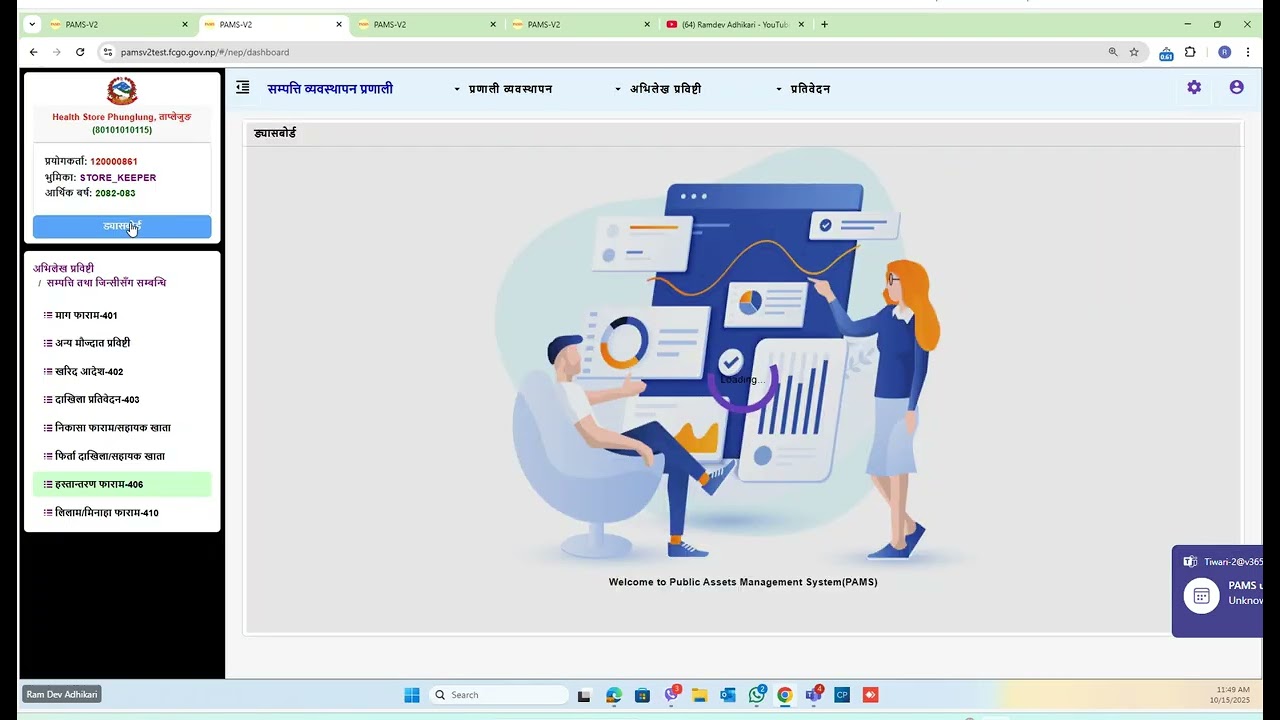Expand the प्रणाली व्यवस्थापन dropdown menu
Viewport: 1280px width, 720px height.
(503, 89)
